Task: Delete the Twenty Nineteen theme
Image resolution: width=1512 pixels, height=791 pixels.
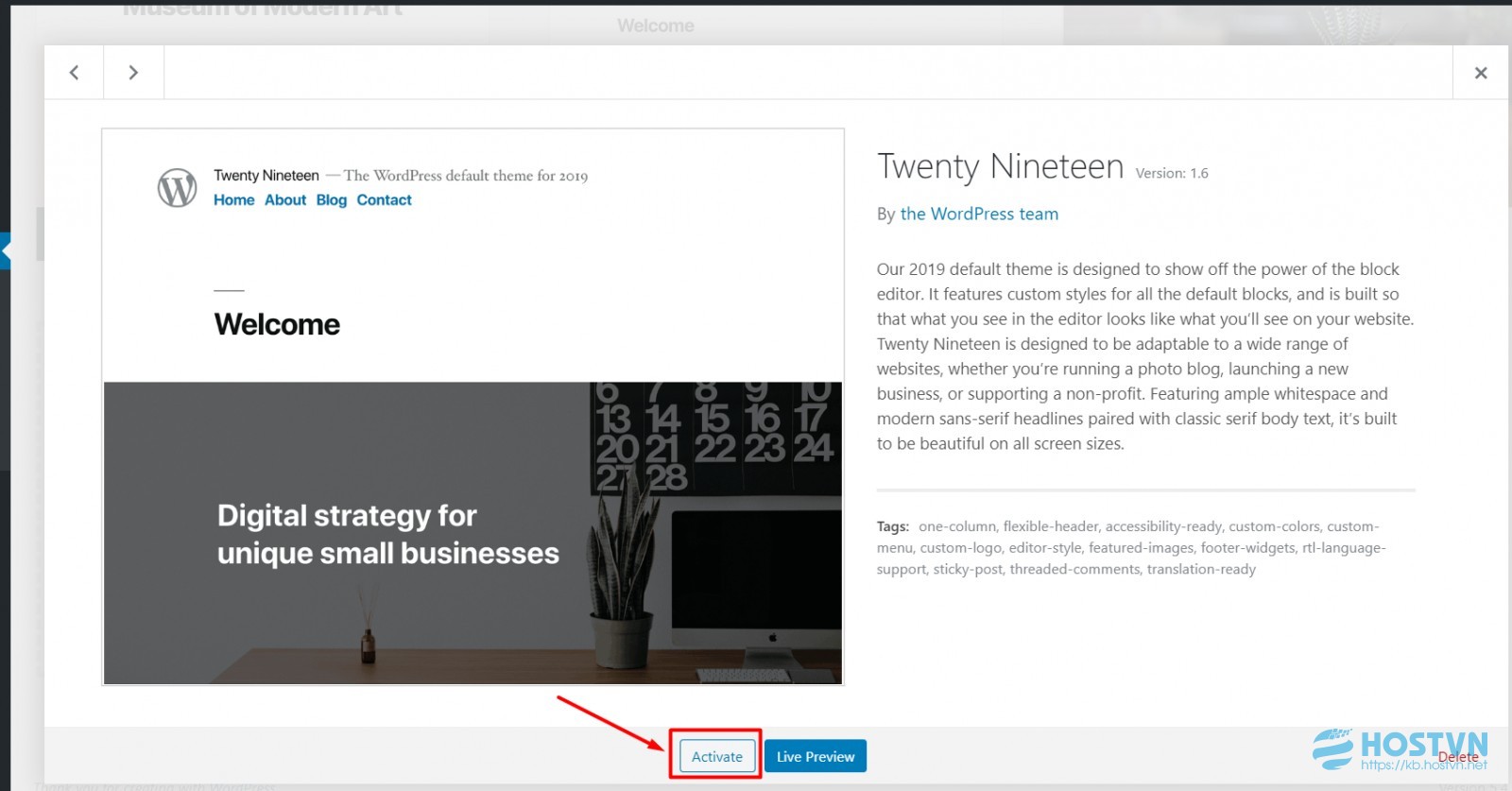Action: pyautogui.click(x=1458, y=757)
